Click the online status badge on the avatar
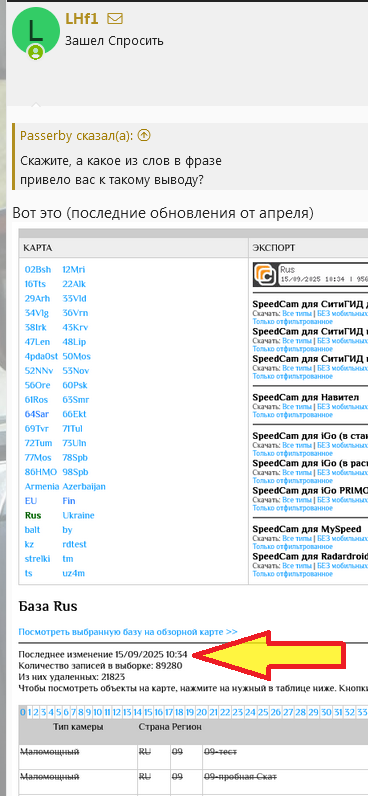This screenshot has height=796, width=368. (36, 51)
